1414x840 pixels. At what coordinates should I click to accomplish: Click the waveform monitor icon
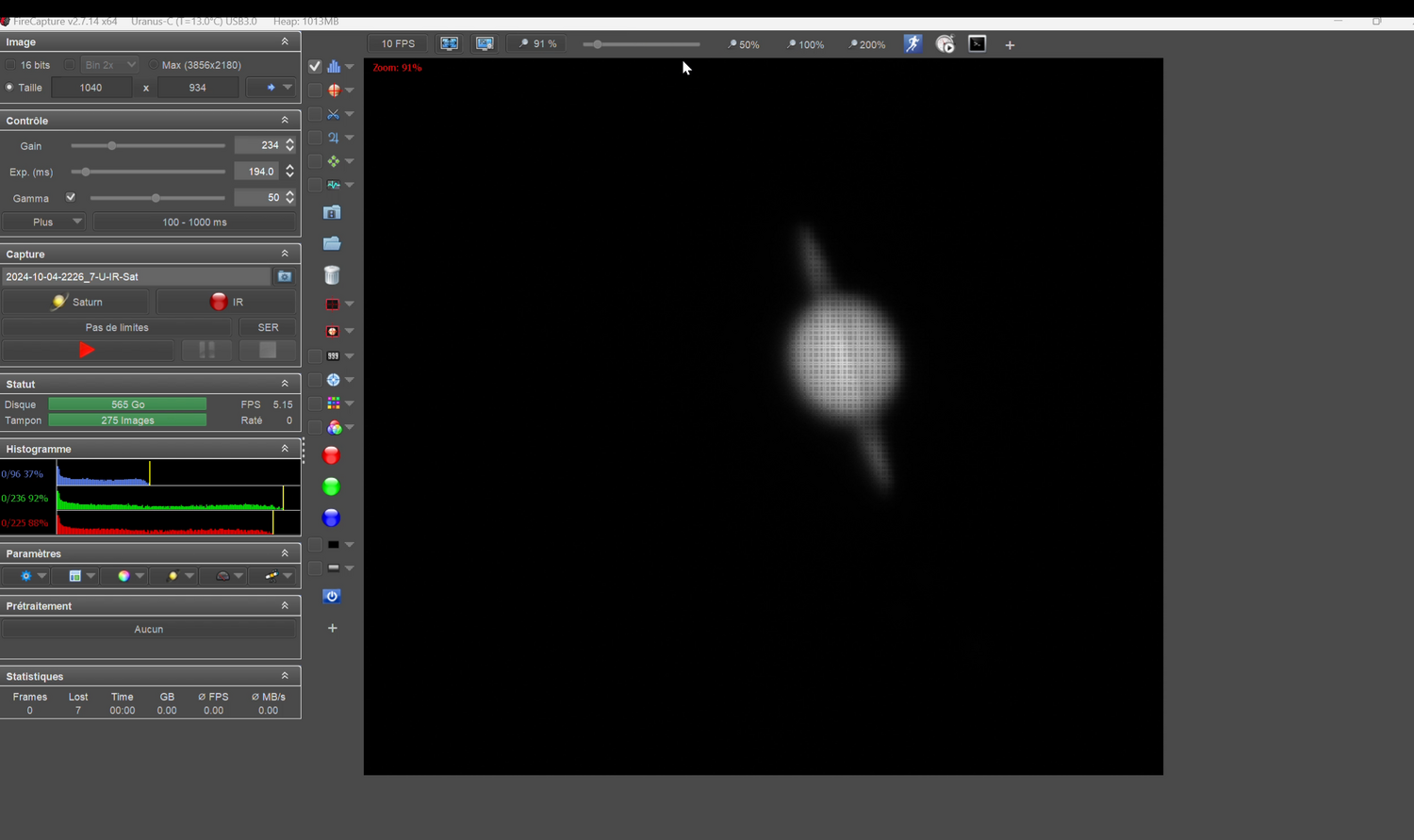[334, 185]
